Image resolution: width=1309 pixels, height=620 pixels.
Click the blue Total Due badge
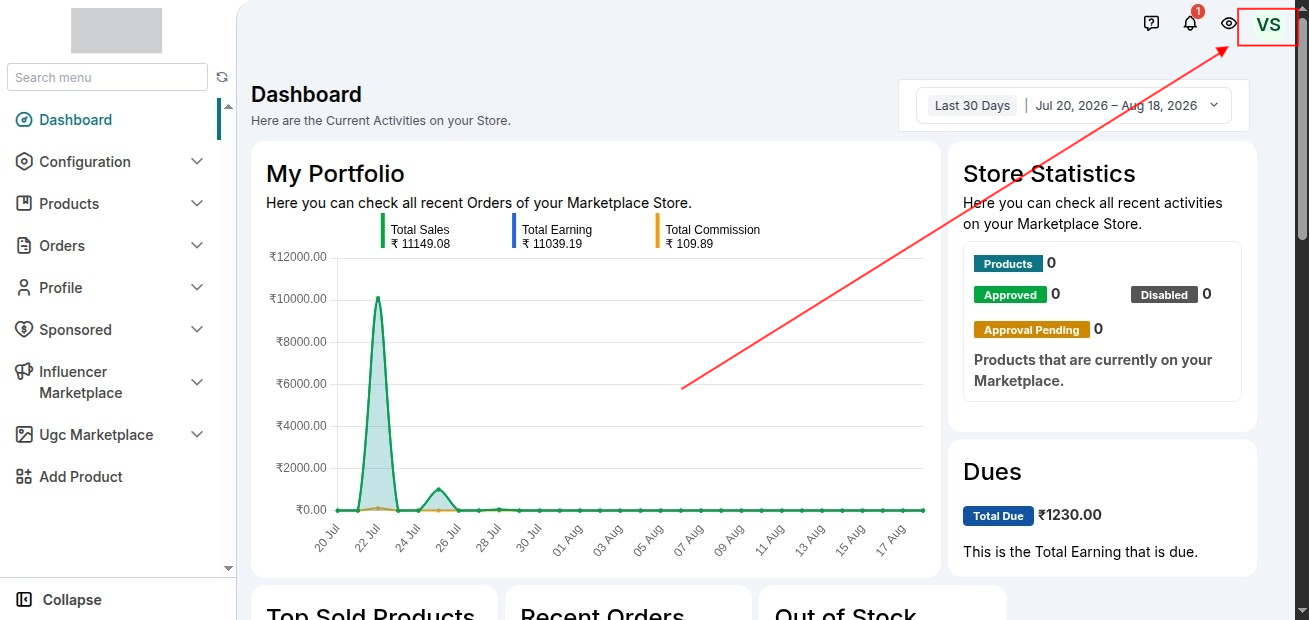click(999, 516)
